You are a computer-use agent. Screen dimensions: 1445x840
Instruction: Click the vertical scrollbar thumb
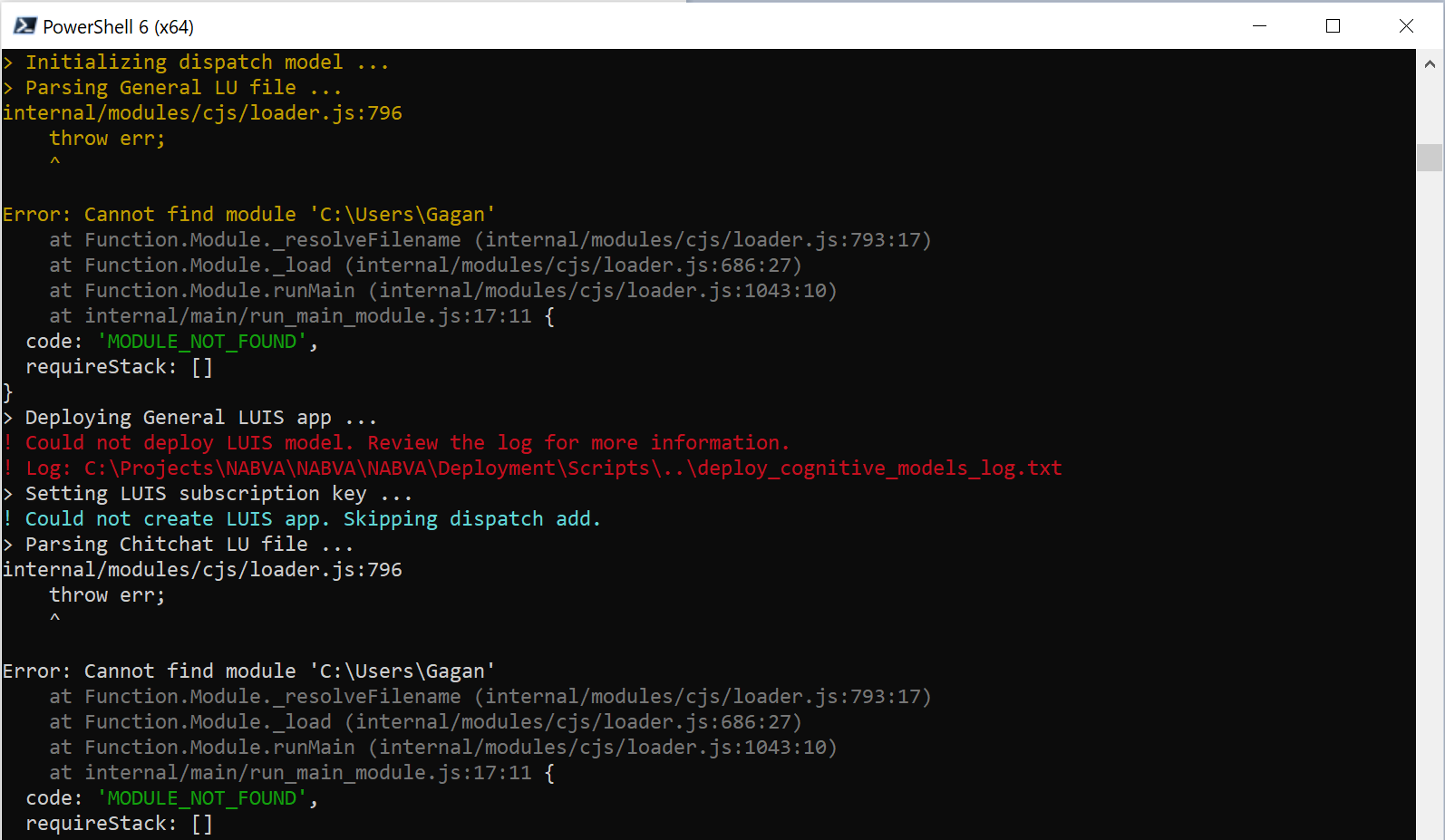point(1430,158)
